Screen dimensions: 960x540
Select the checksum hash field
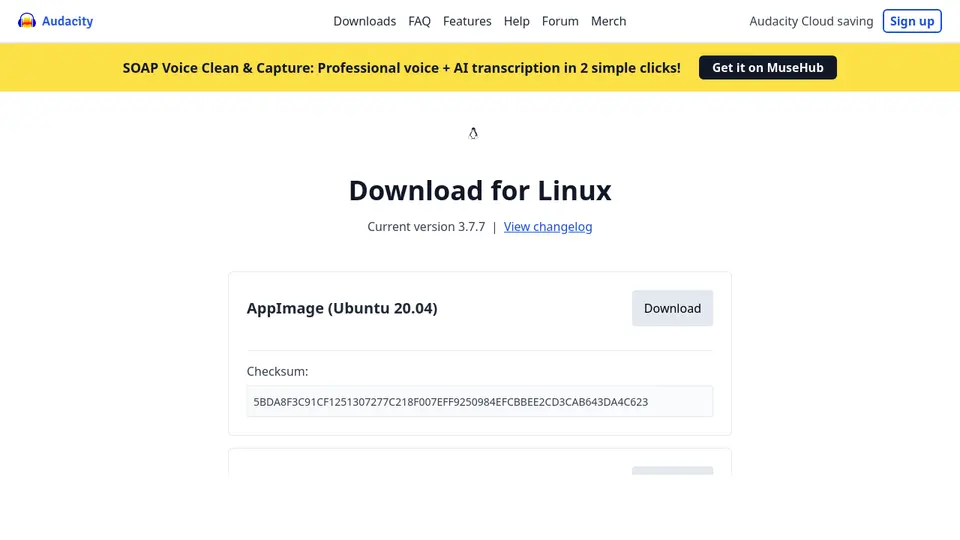pyautogui.click(x=480, y=402)
